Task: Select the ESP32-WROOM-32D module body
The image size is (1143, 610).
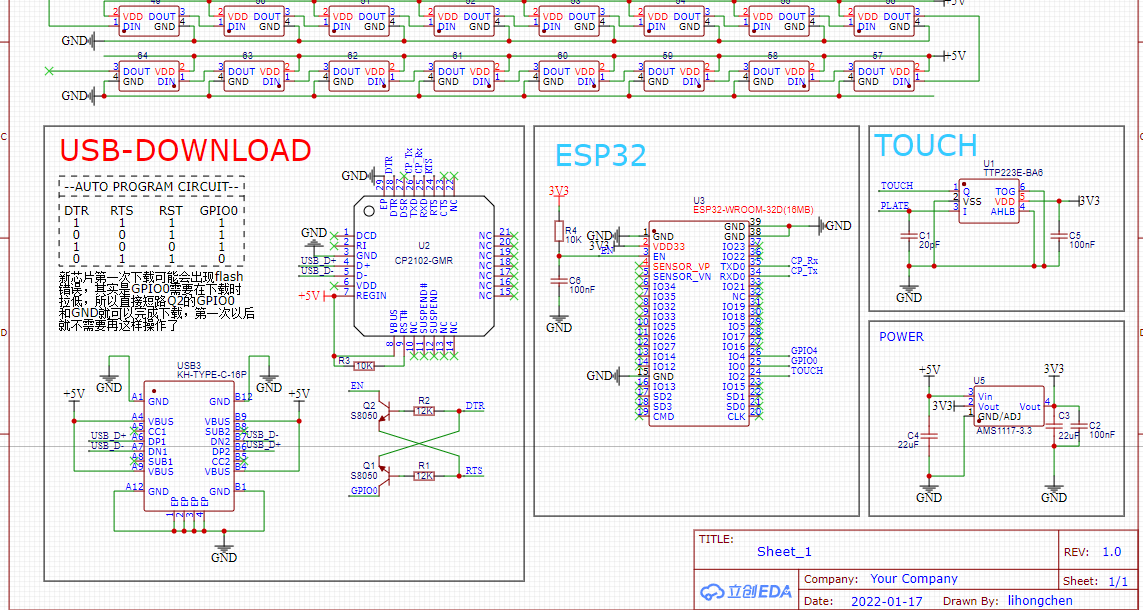Action: 698,323
